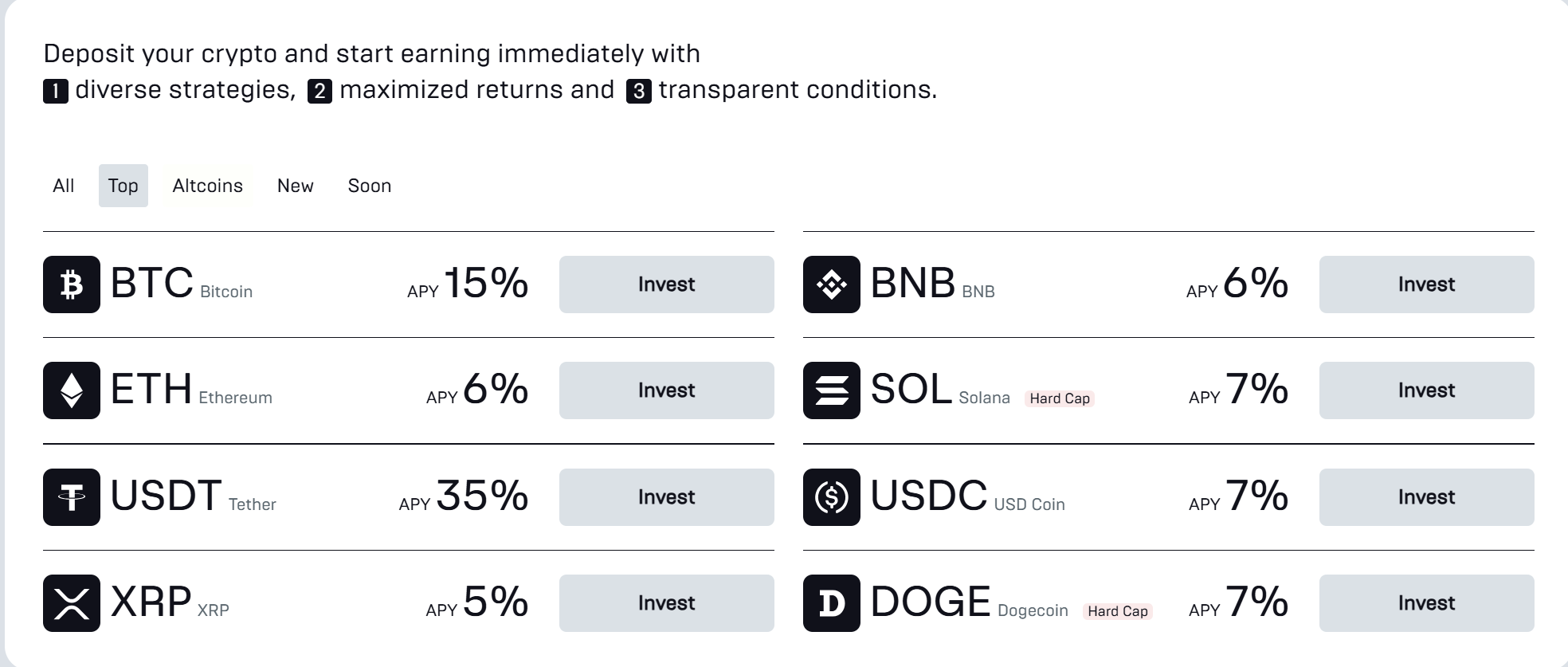Invest in Ethereum ETH

pos(666,390)
